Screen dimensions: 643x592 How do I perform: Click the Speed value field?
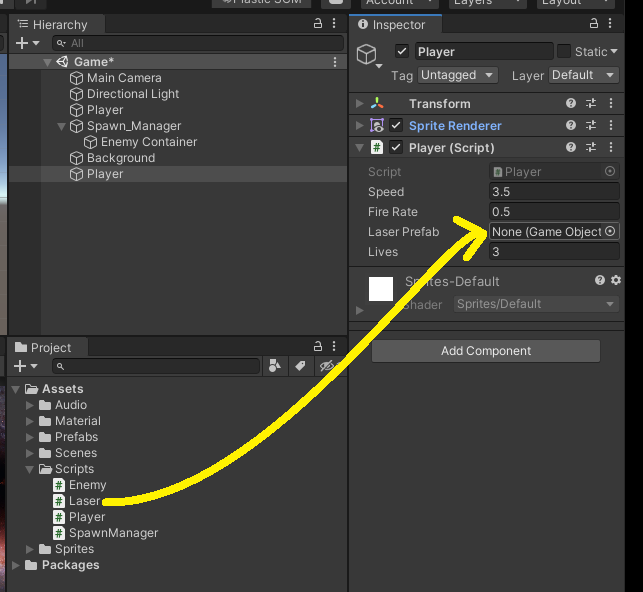click(554, 191)
